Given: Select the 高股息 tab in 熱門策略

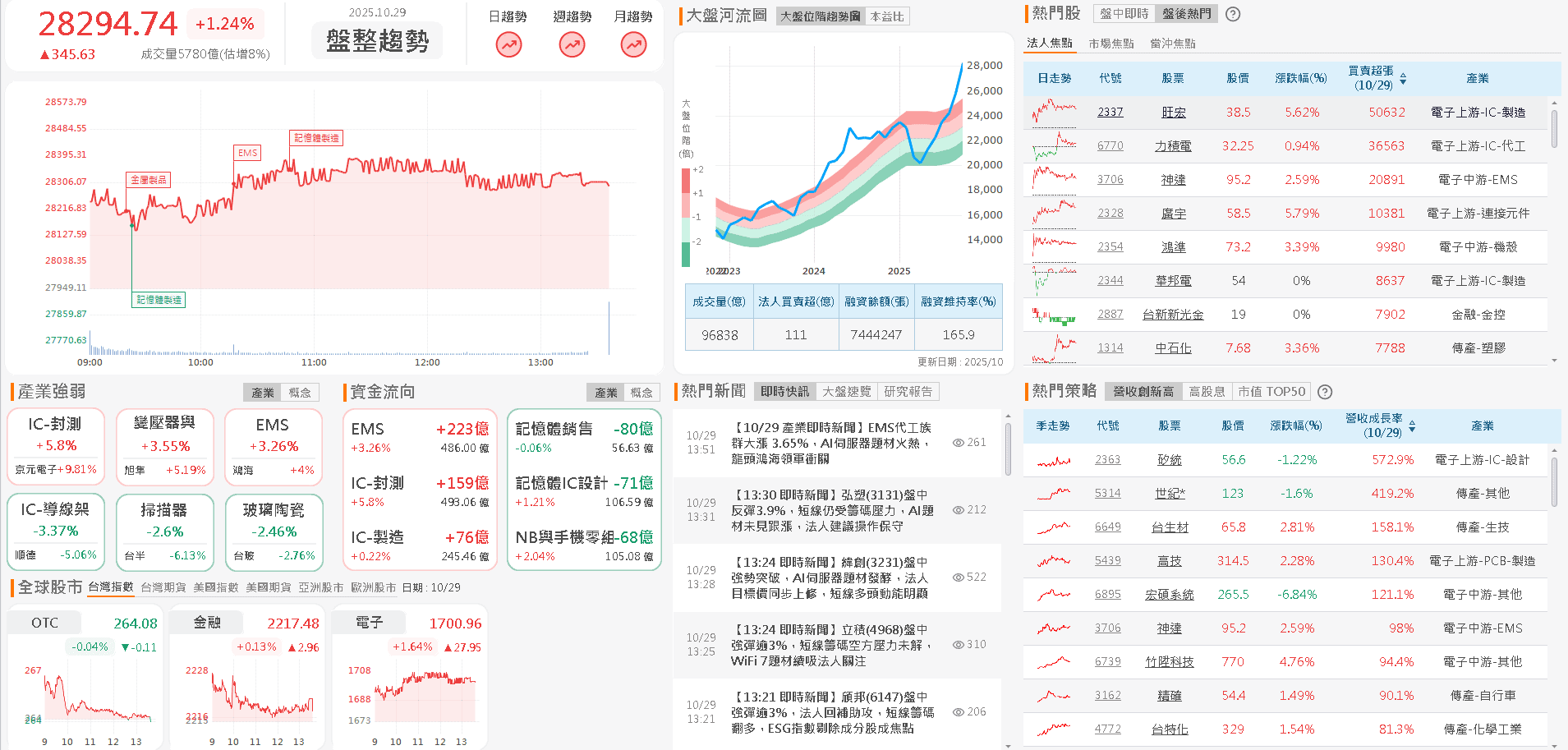Looking at the screenshot, I should tap(1207, 391).
